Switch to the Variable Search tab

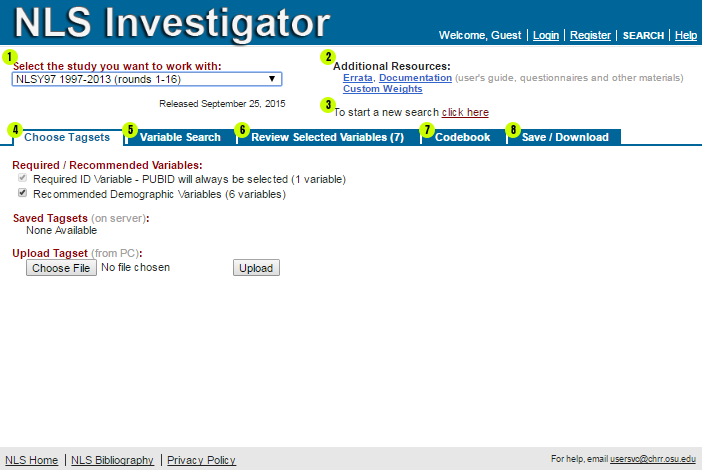point(180,137)
